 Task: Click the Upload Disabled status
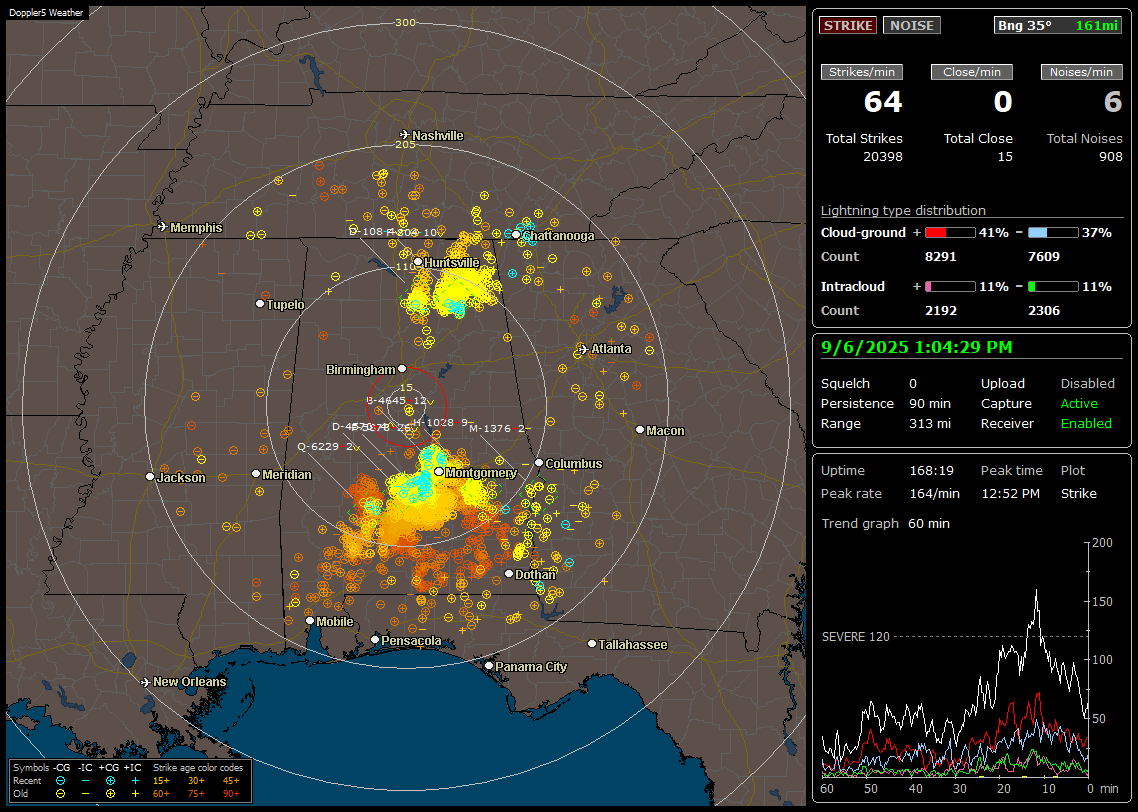point(1087,383)
